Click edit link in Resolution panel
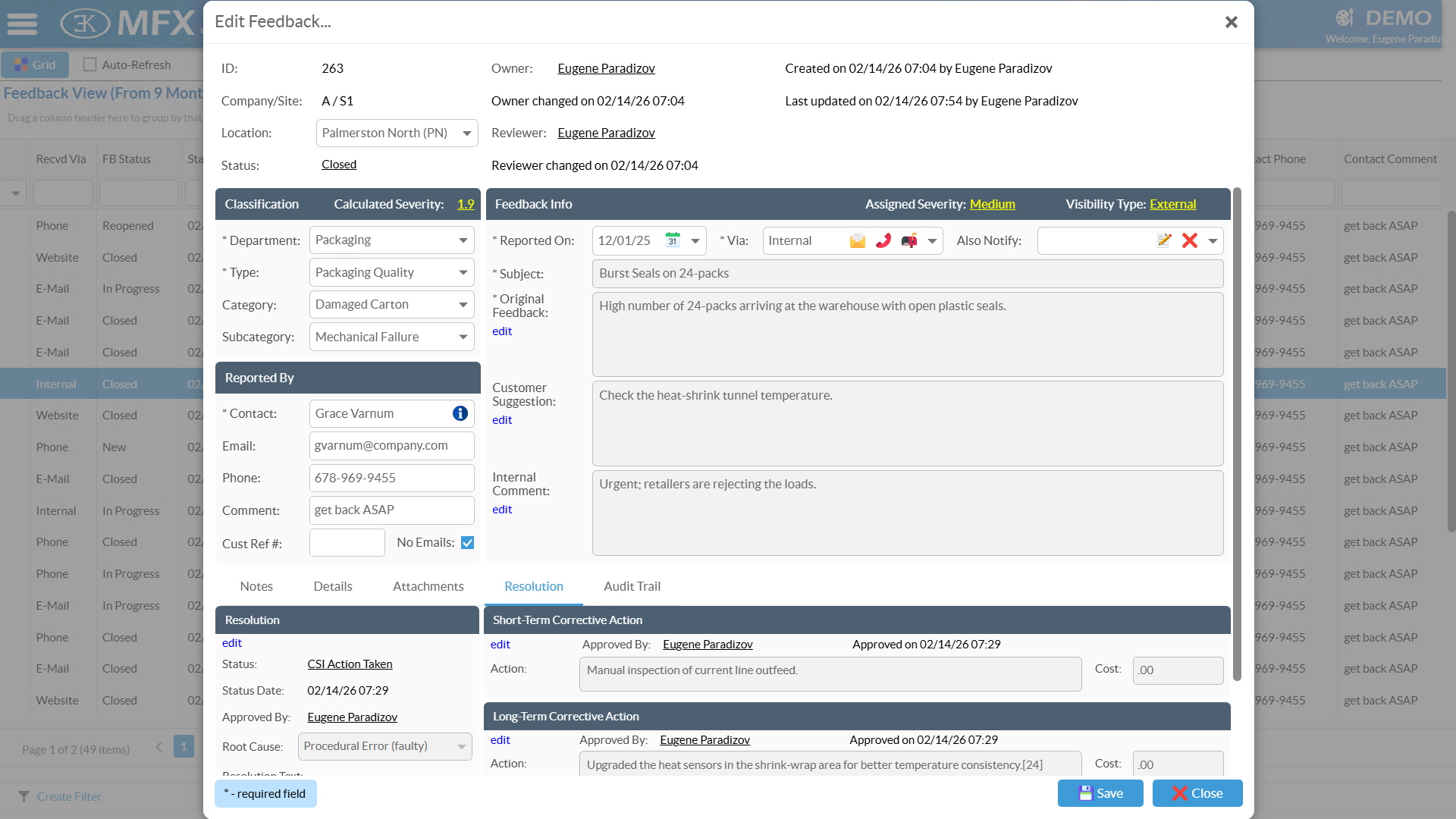This screenshot has width=1456, height=819. coord(232,643)
